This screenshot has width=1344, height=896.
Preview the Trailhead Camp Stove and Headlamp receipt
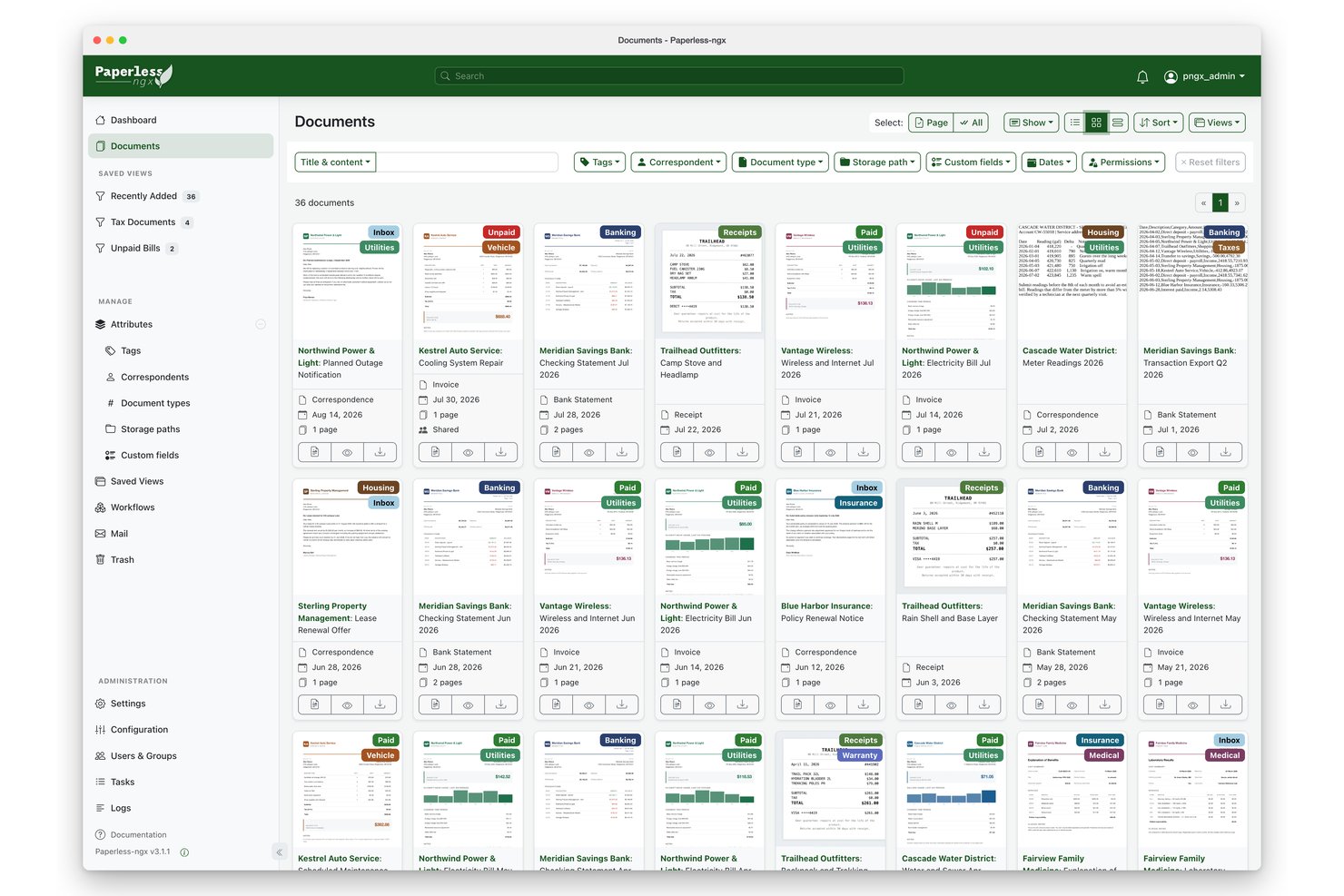point(709,452)
